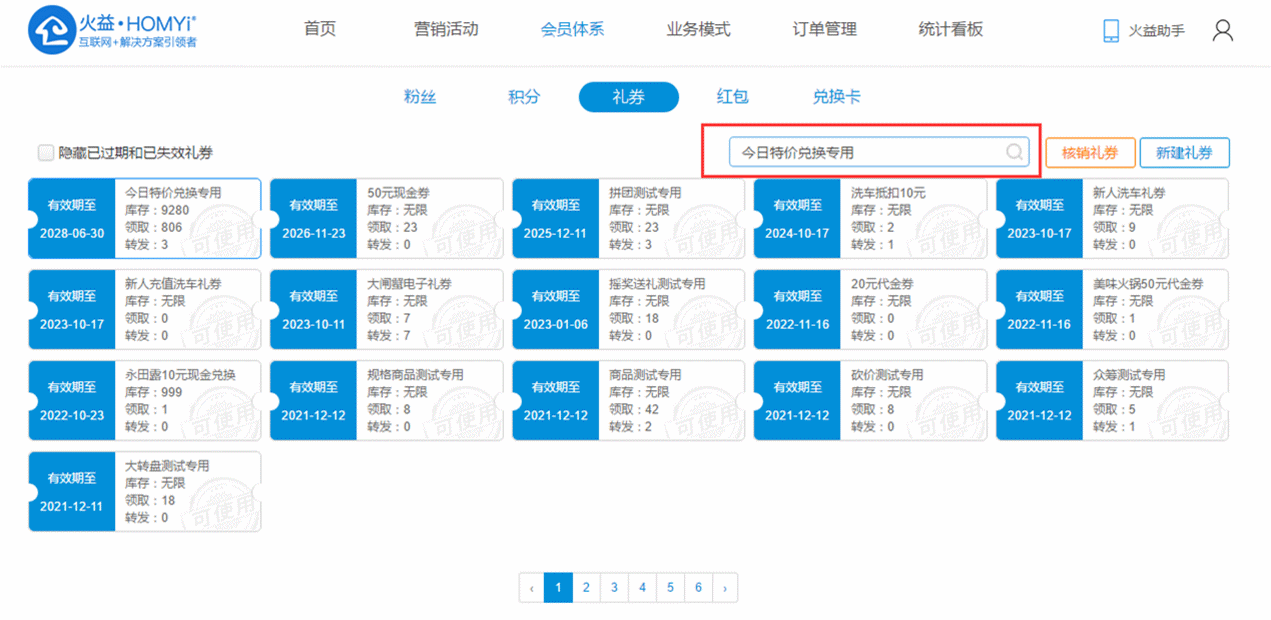Click the 火益助手 phone icon

point(1111,30)
